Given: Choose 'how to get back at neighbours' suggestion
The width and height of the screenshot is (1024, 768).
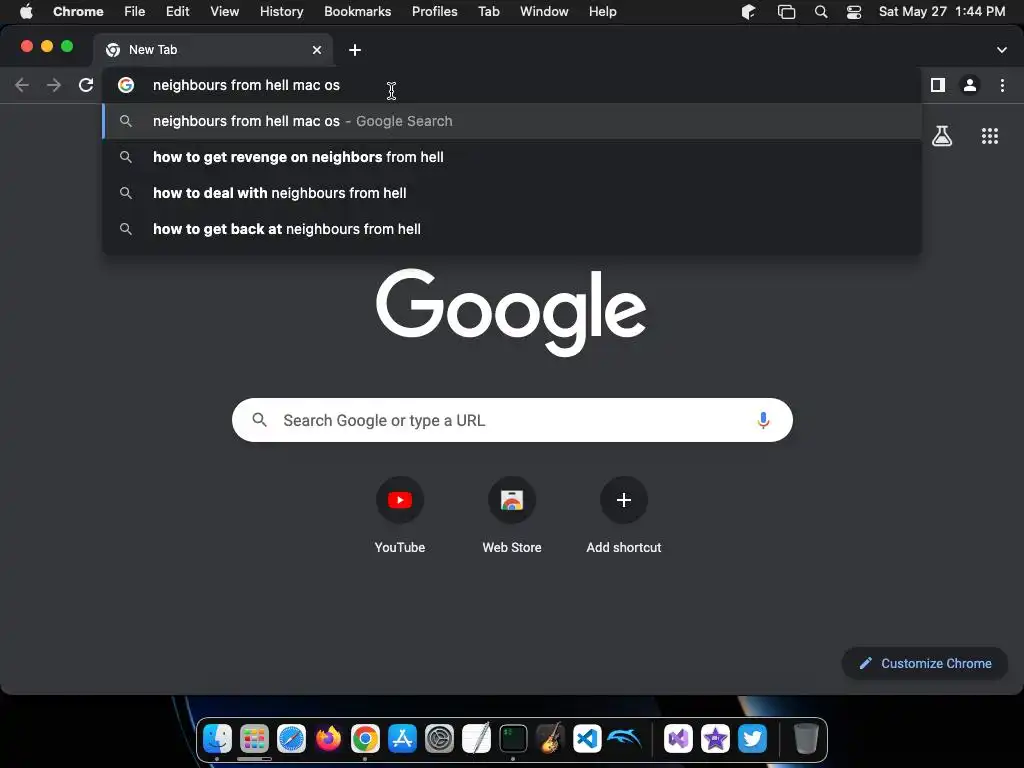Looking at the screenshot, I should [512, 229].
